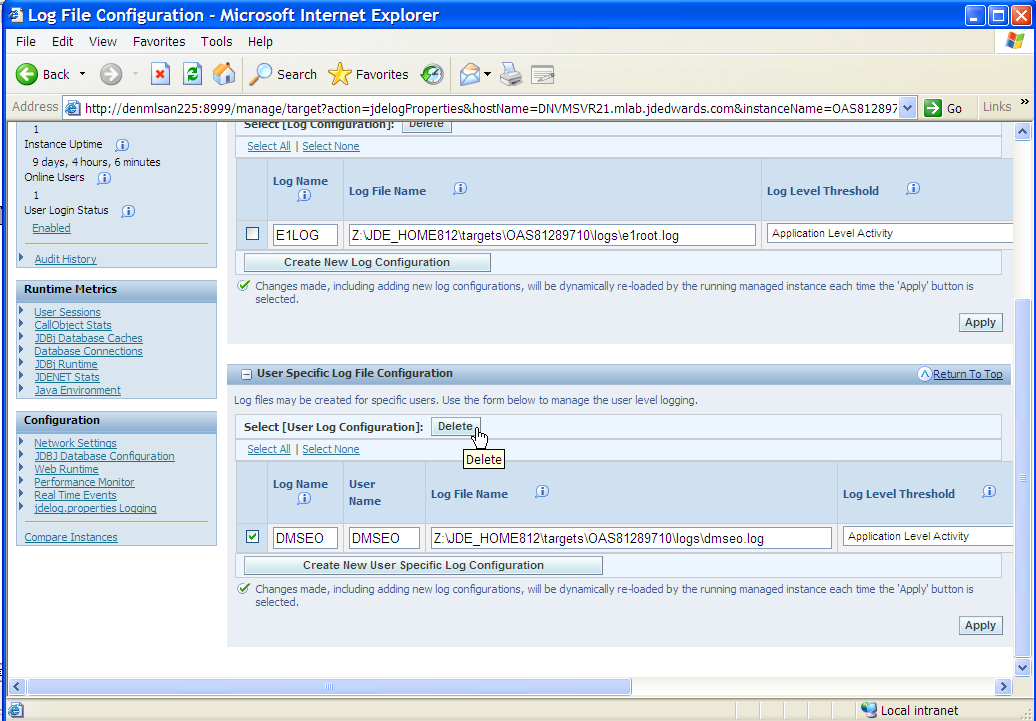Click page icon in the address bar
1036x721 pixels.
[x=73, y=108]
